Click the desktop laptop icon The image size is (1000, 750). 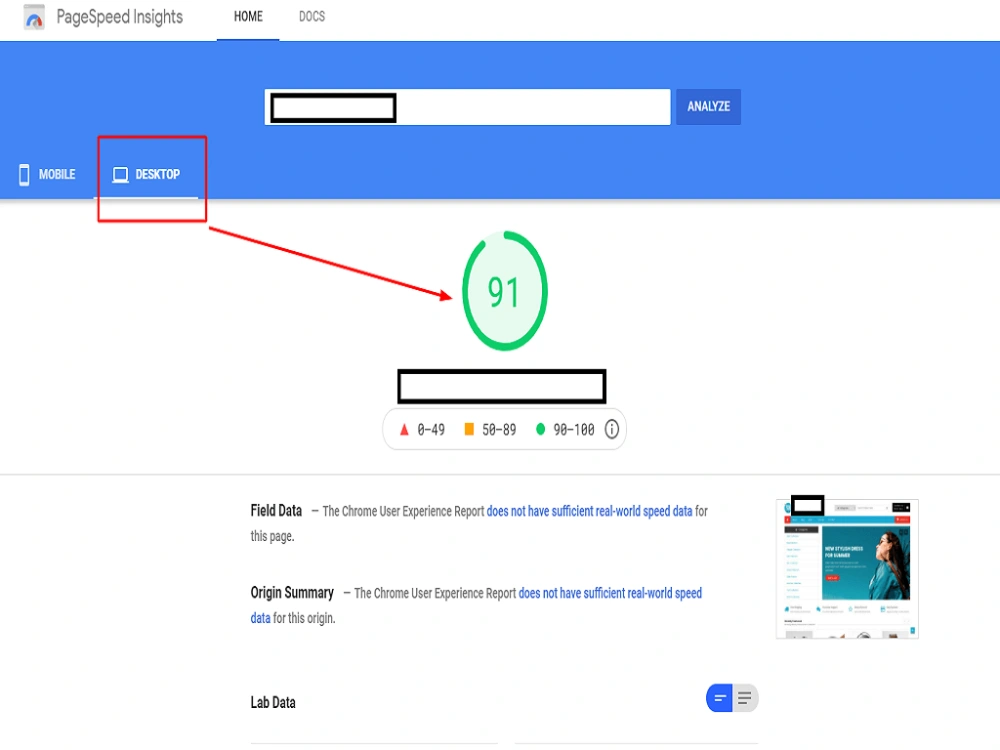[121, 175]
